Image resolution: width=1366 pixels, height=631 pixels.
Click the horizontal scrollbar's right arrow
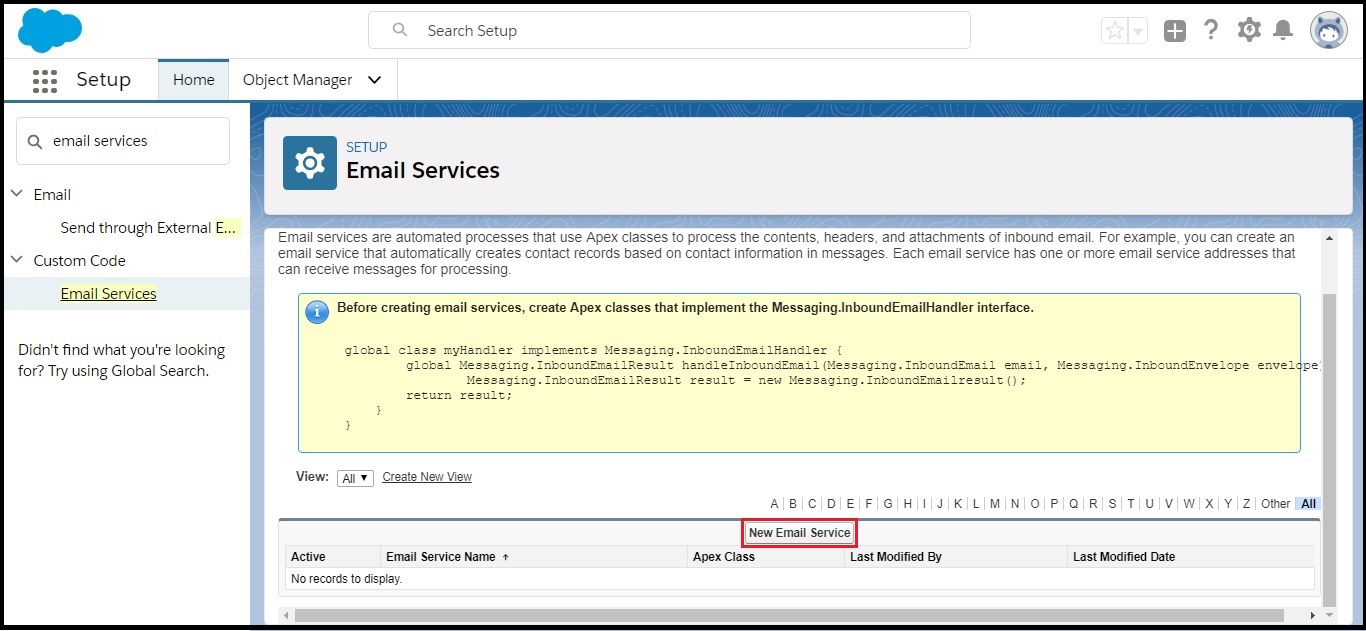(1312, 615)
